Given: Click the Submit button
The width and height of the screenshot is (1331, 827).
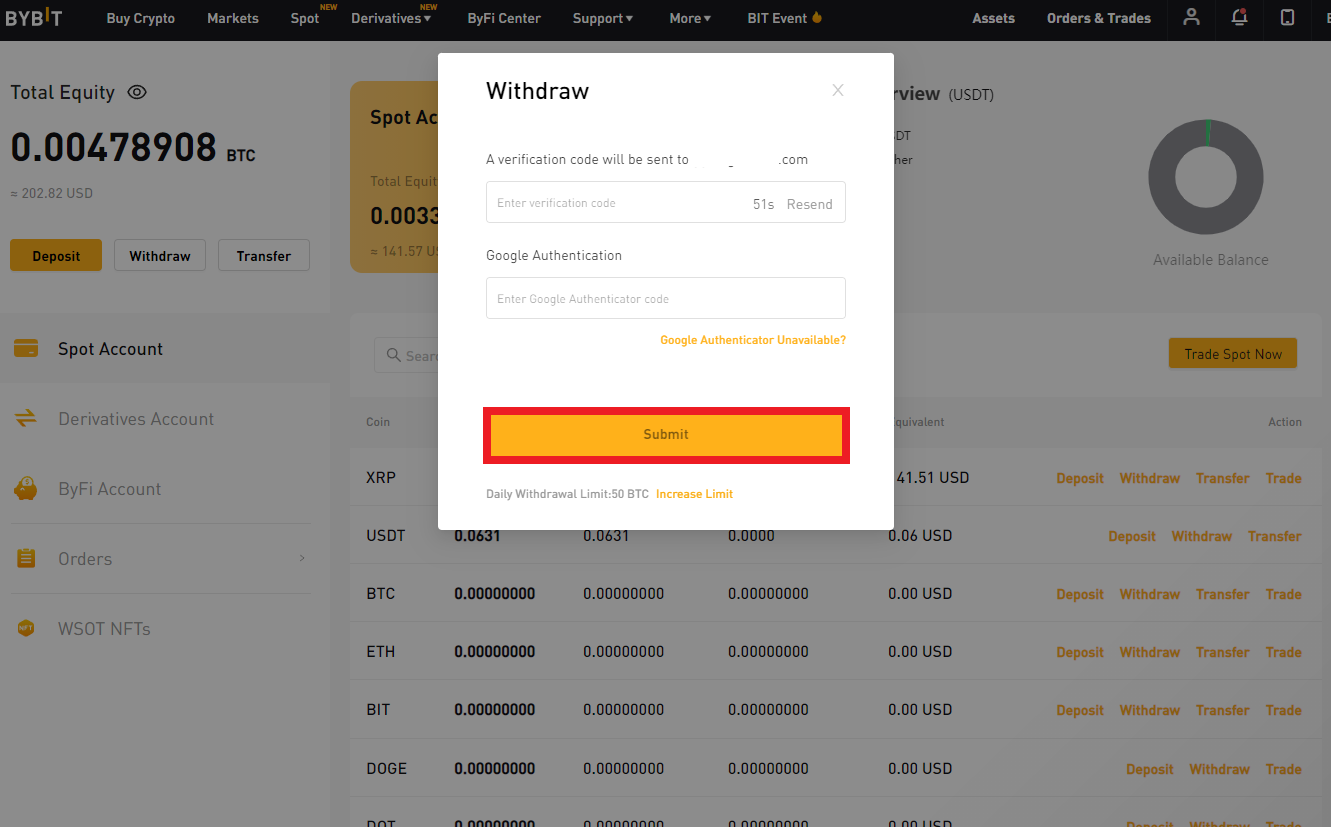Looking at the screenshot, I should click(x=666, y=435).
